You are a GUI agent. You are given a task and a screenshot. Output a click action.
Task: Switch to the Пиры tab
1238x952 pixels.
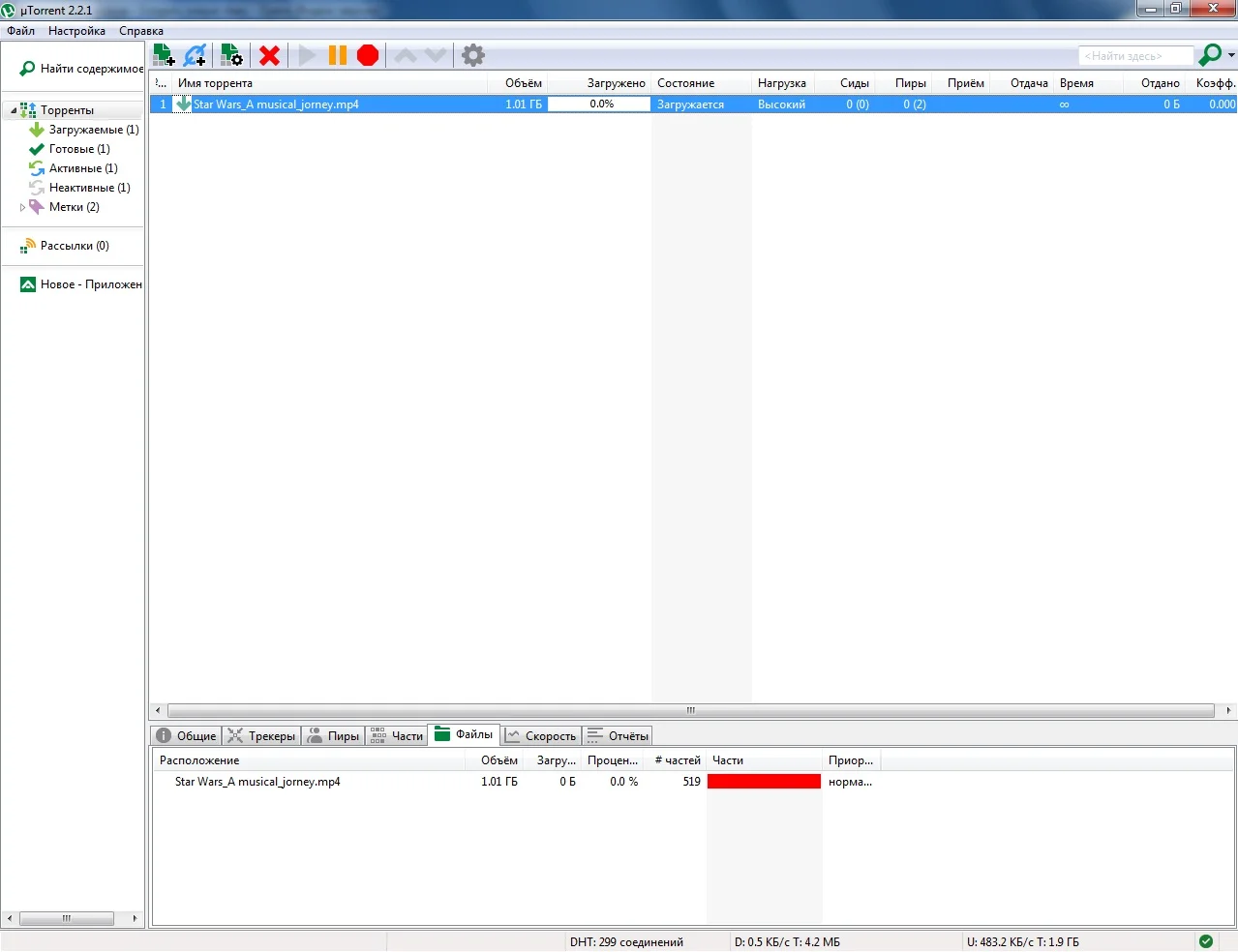(x=333, y=736)
